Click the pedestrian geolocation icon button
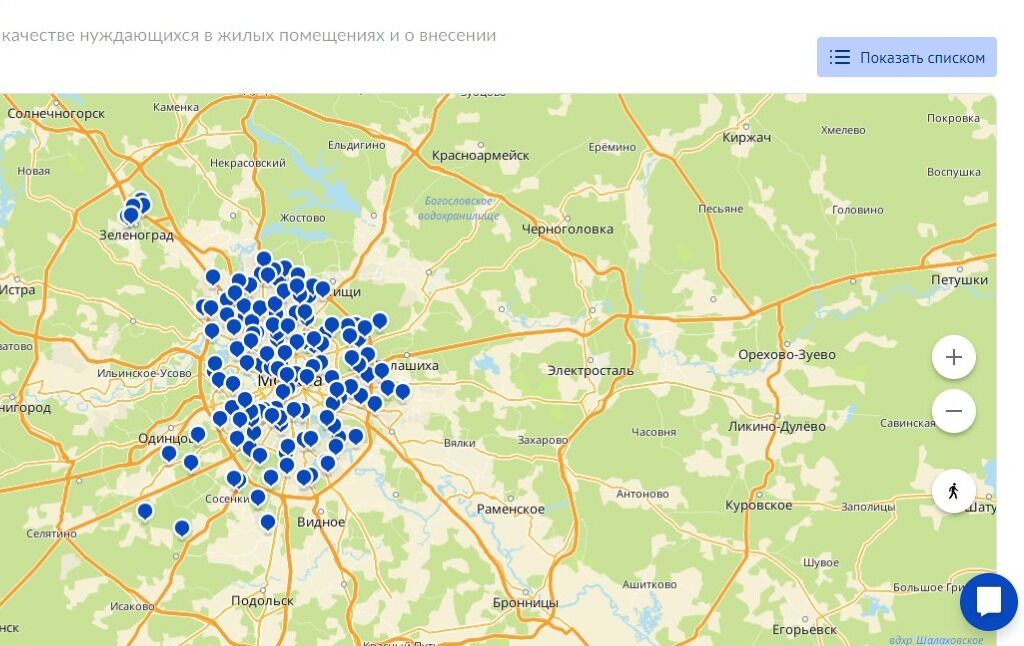Screen dimensions: 1024x646 (x=953, y=491)
